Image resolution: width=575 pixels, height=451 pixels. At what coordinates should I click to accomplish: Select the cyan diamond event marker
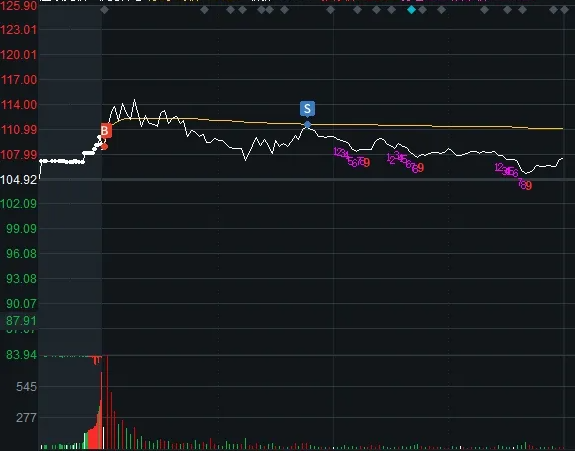click(411, 10)
